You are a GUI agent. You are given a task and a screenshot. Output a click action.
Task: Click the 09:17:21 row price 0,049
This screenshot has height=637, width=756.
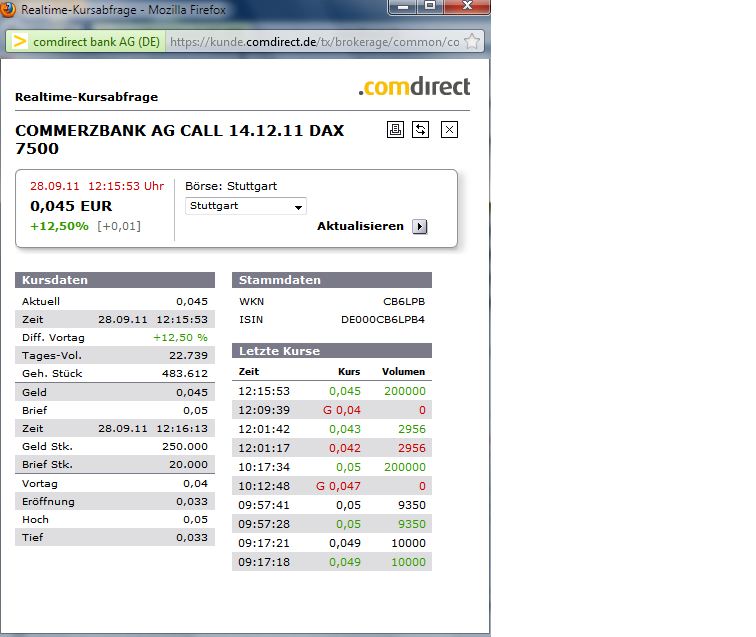tap(345, 543)
